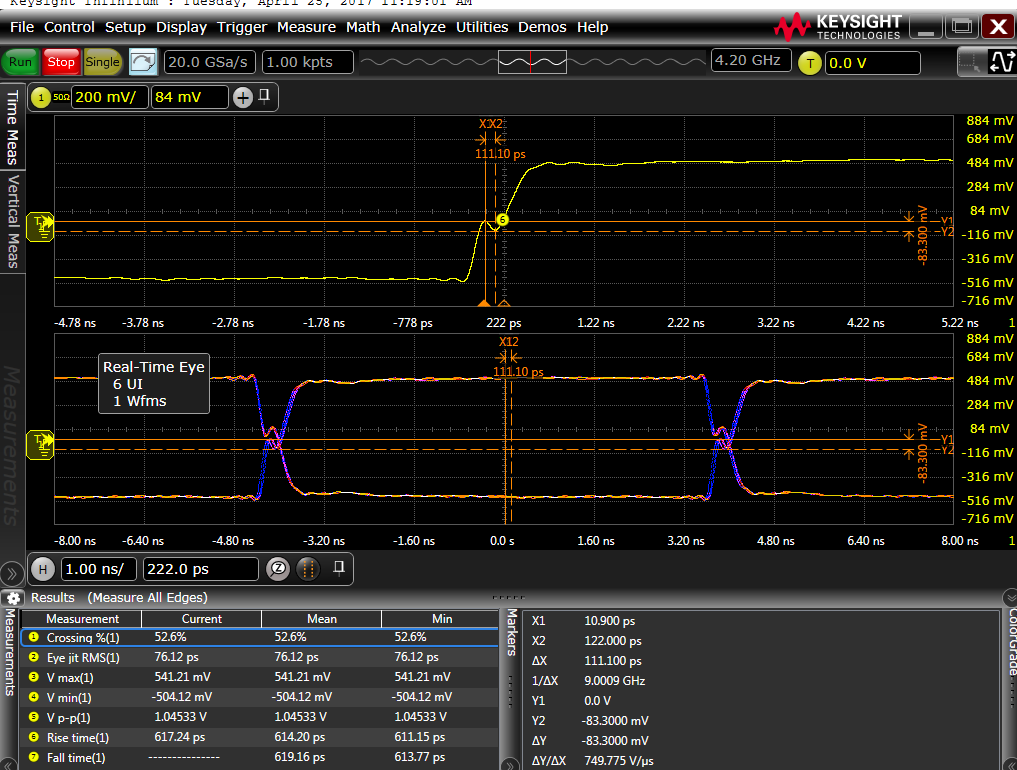This screenshot has width=1017, height=770.
Task: Click the H horizontal setup button
Action: [42, 569]
